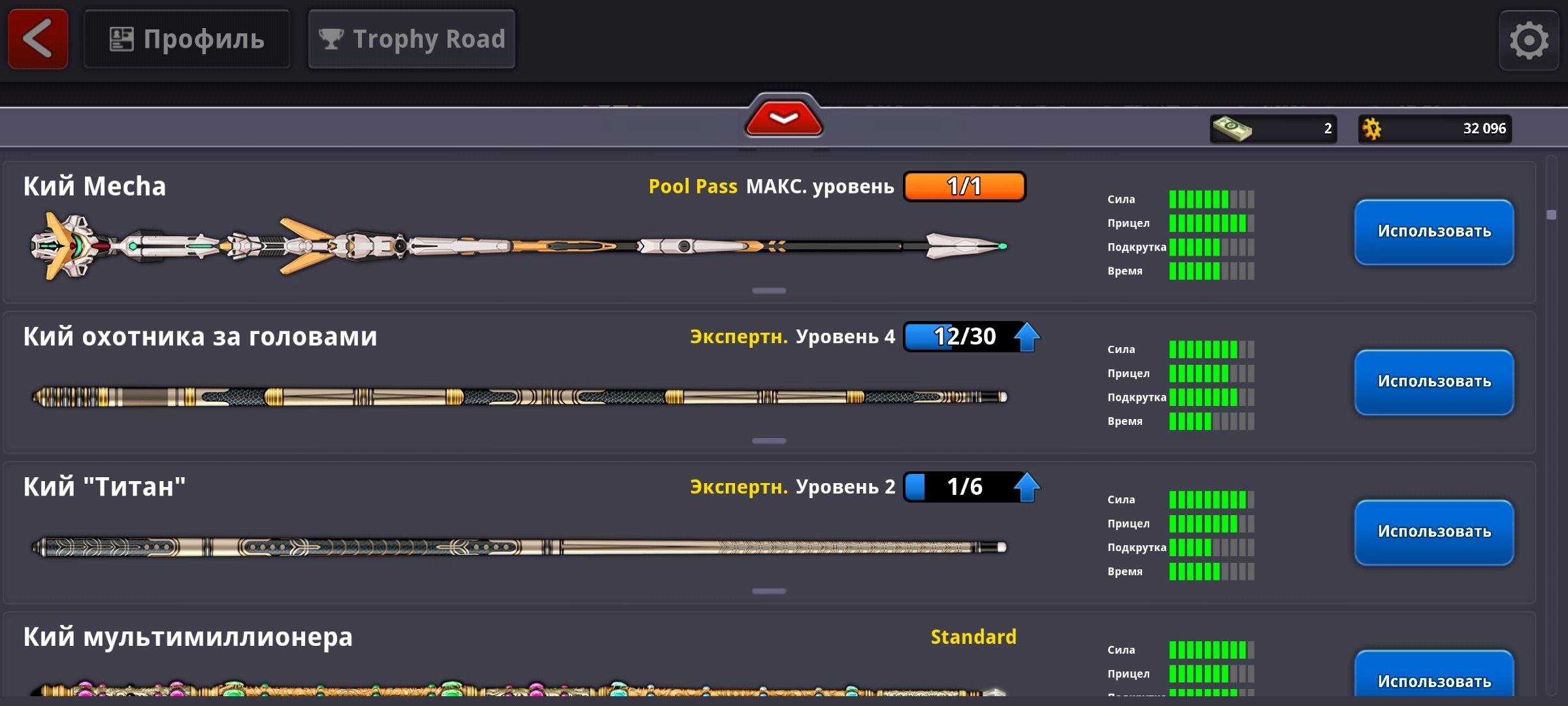Tap the cash balance showing 2
Viewport: 1568px width, 706px height.
(x=1273, y=129)
